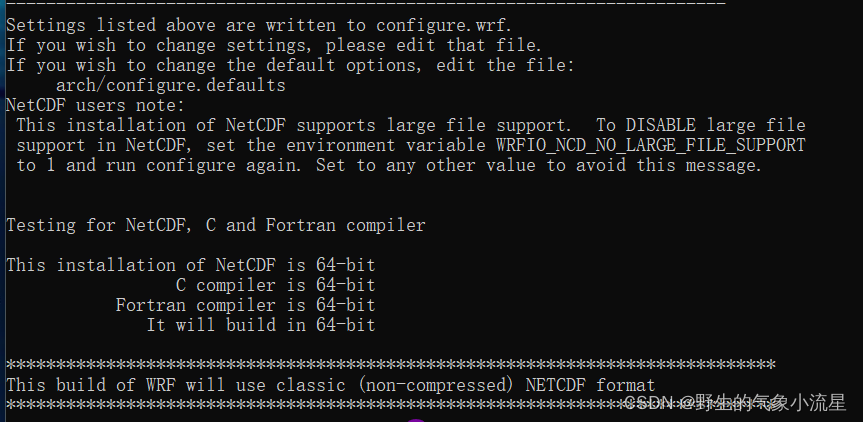Click 'This installation of NetCDF is 64-bit' line
The height and width of the screenshot is (422, 863).
pos(190,265)
